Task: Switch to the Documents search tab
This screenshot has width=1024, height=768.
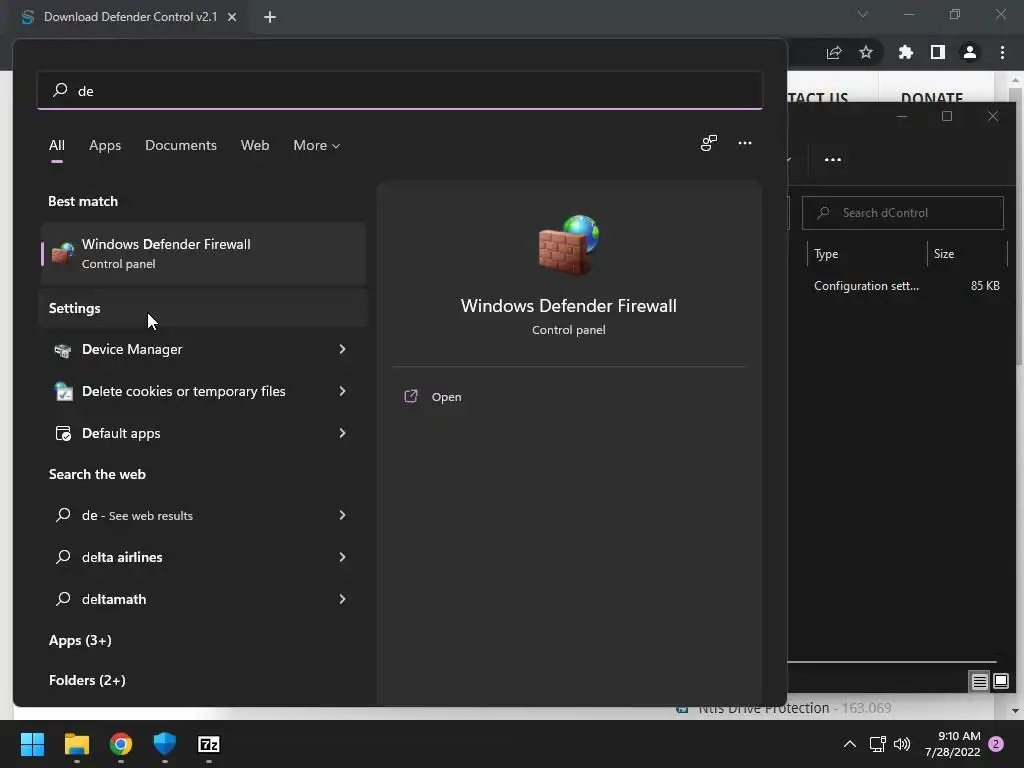Action: [x=181, y=145]
